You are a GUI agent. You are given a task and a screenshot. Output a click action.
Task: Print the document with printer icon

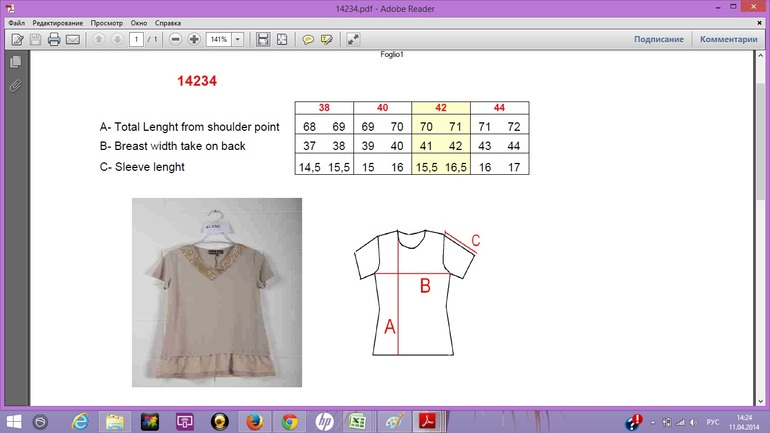(x=54, y=39)
